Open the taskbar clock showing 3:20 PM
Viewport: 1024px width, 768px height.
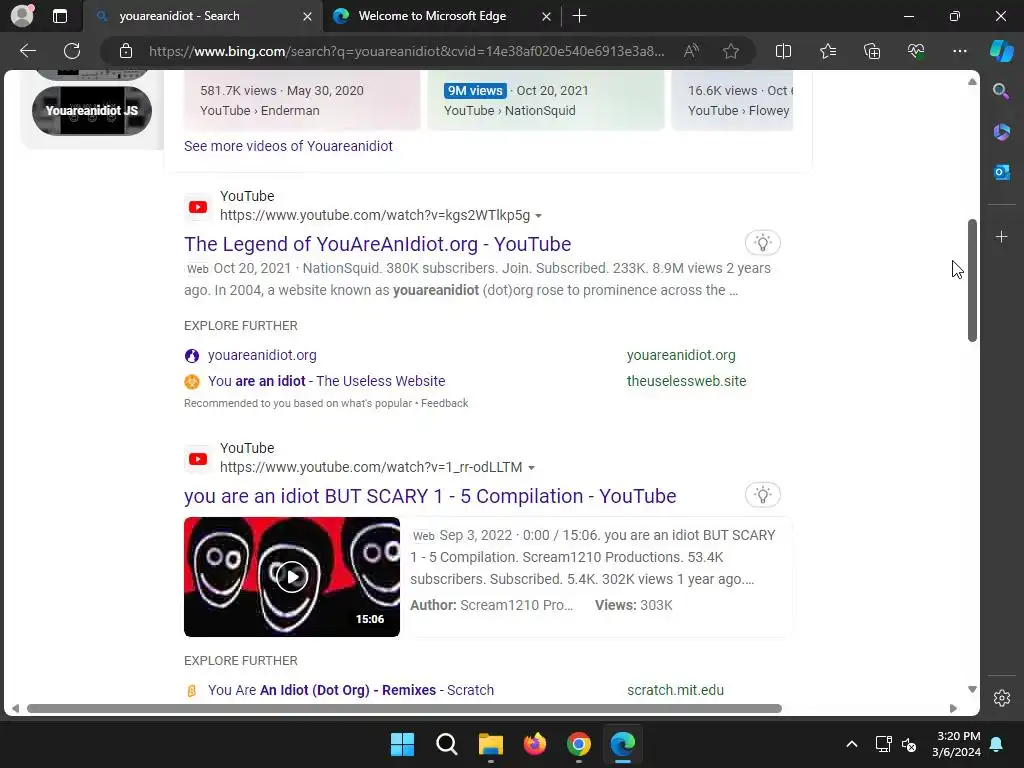957,744
